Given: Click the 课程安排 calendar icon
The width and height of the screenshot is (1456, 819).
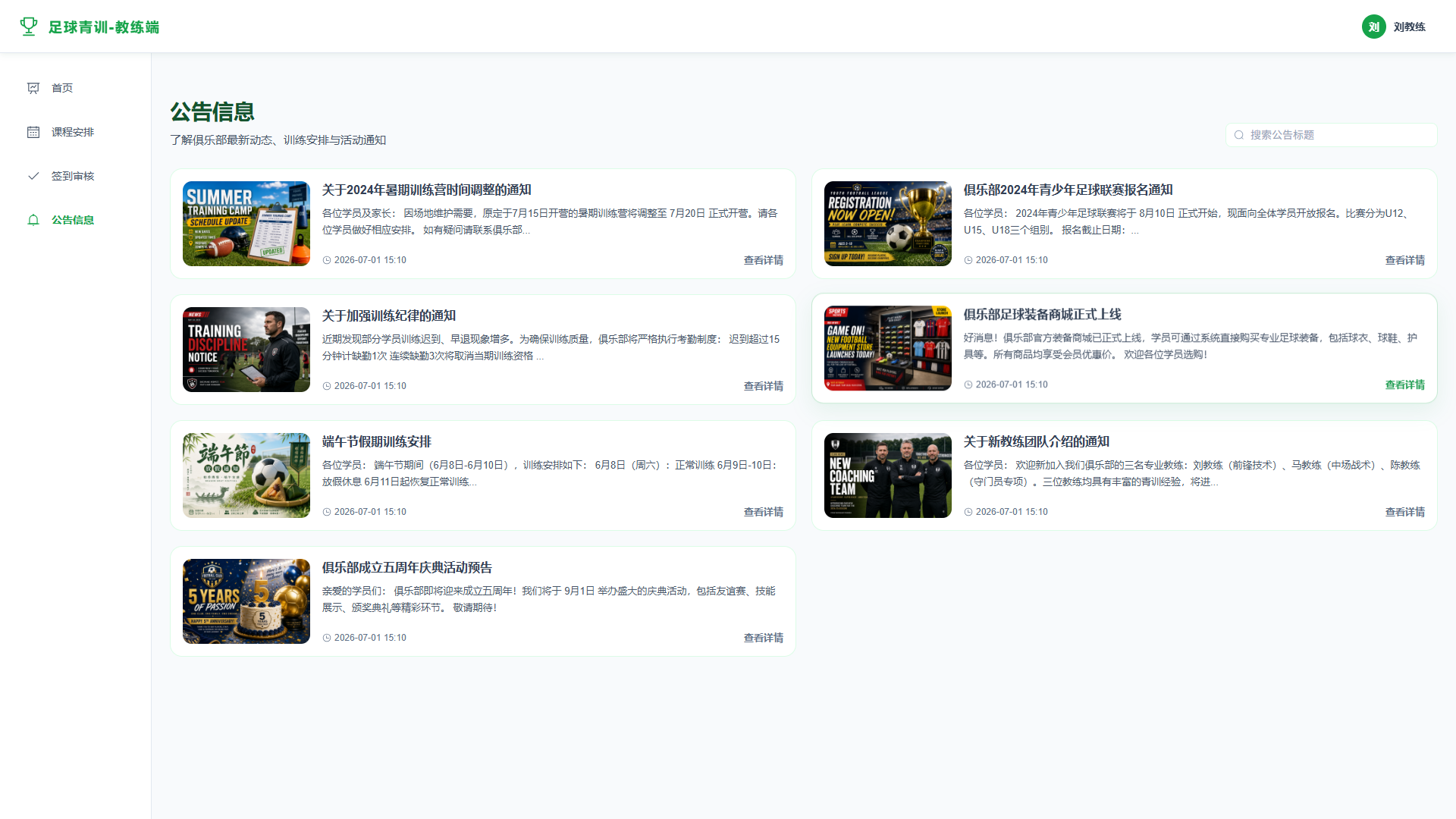Looking at the screenshot, I should point(33,132).
